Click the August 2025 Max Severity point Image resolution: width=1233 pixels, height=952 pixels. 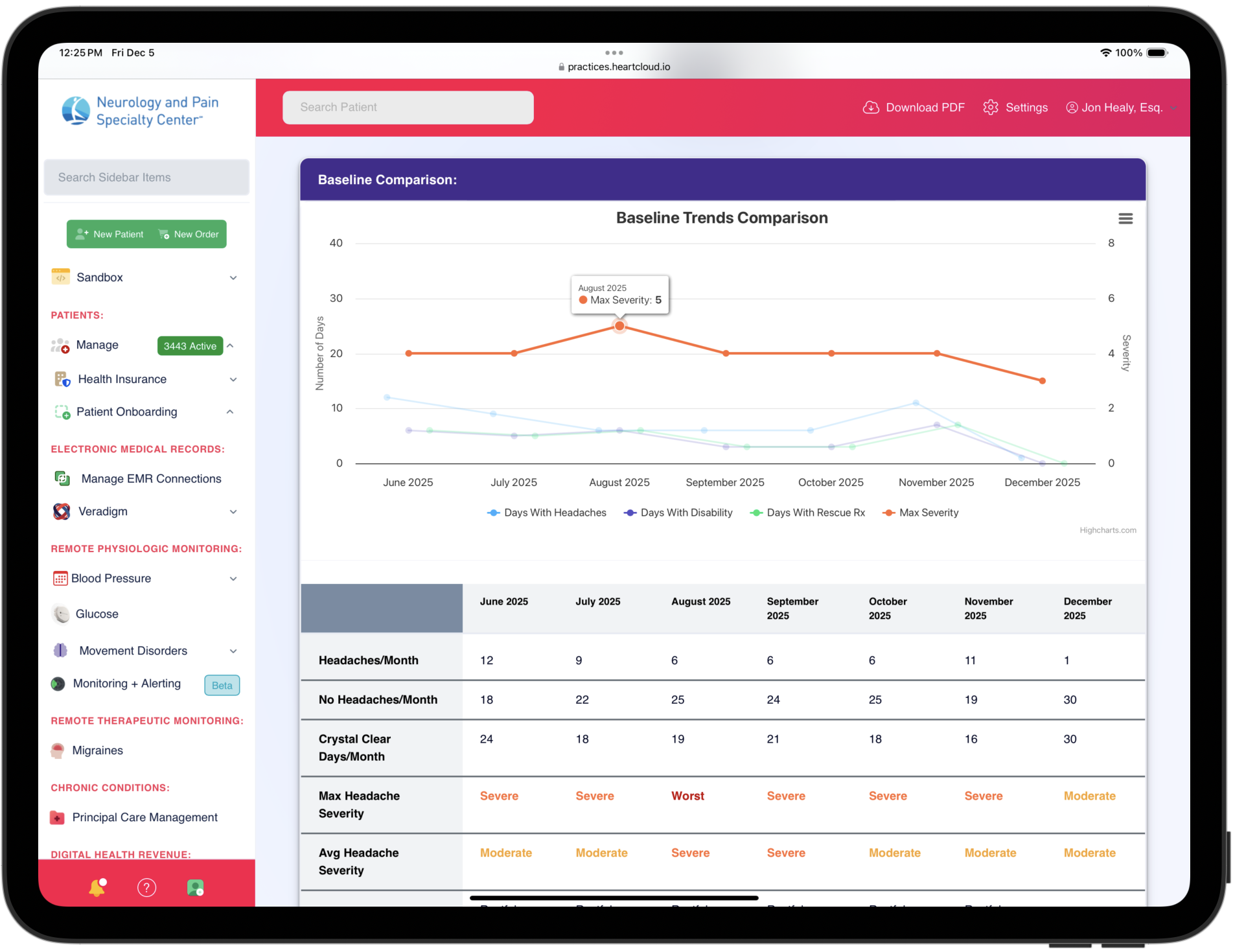[619, 326]
